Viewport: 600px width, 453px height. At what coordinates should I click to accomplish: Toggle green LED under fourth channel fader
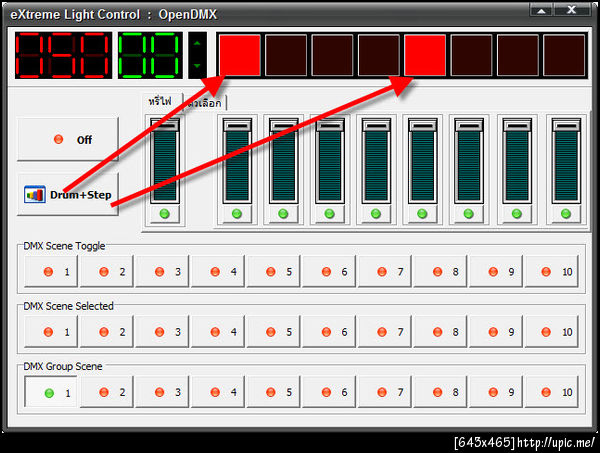coord(376,214)
